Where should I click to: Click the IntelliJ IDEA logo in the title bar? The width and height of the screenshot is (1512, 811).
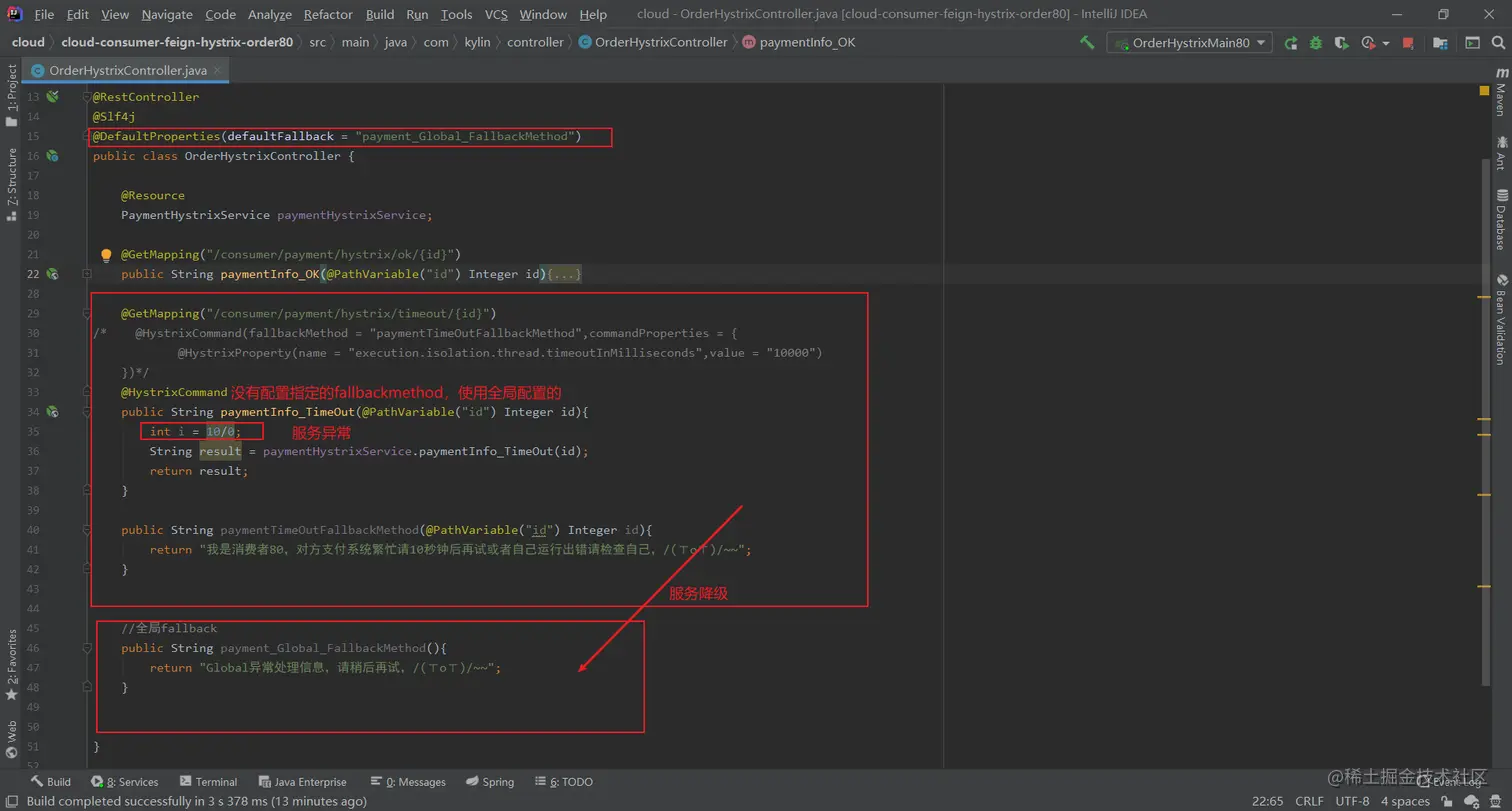pos(14,14)
